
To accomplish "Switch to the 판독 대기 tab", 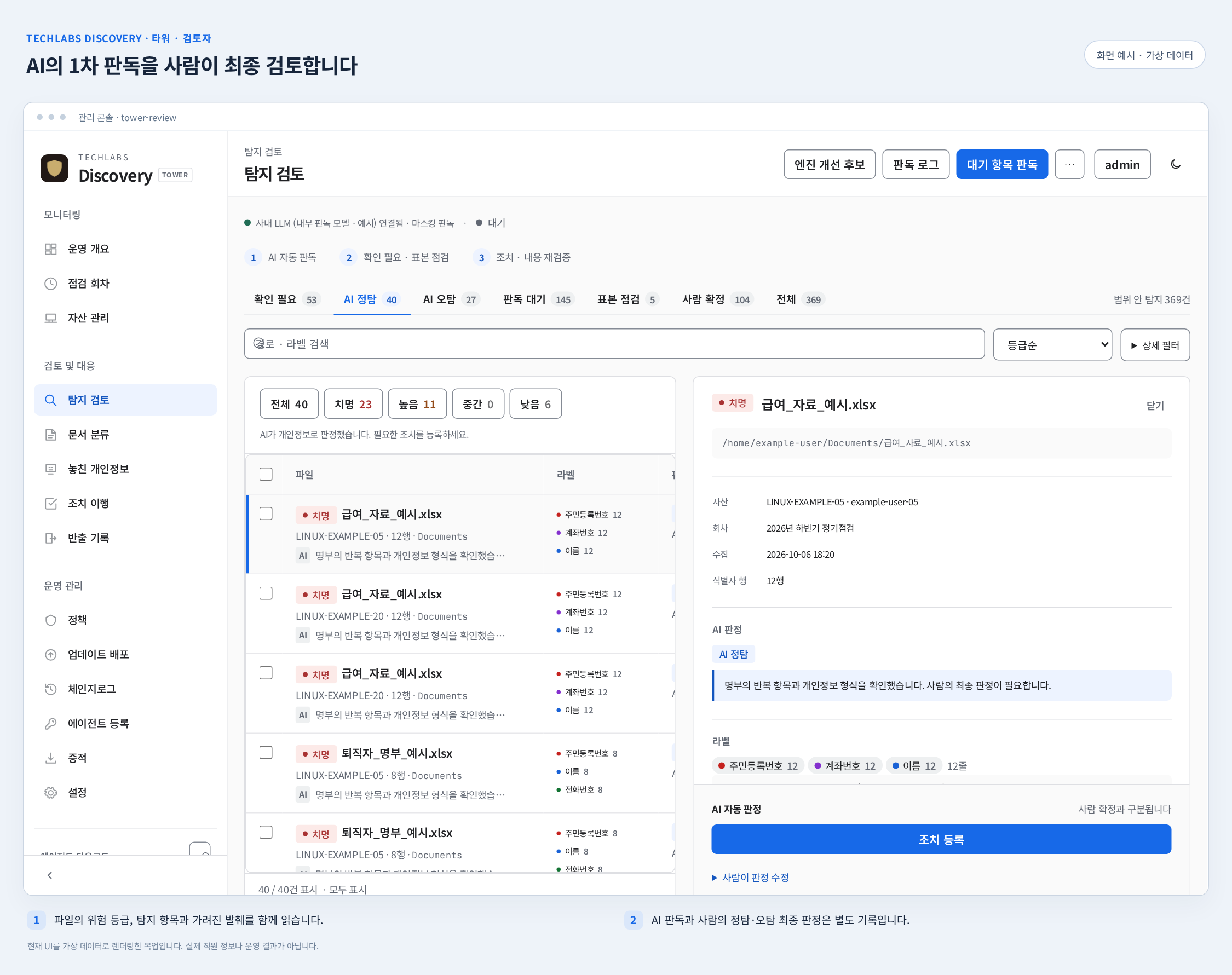I will click(538, 299).
